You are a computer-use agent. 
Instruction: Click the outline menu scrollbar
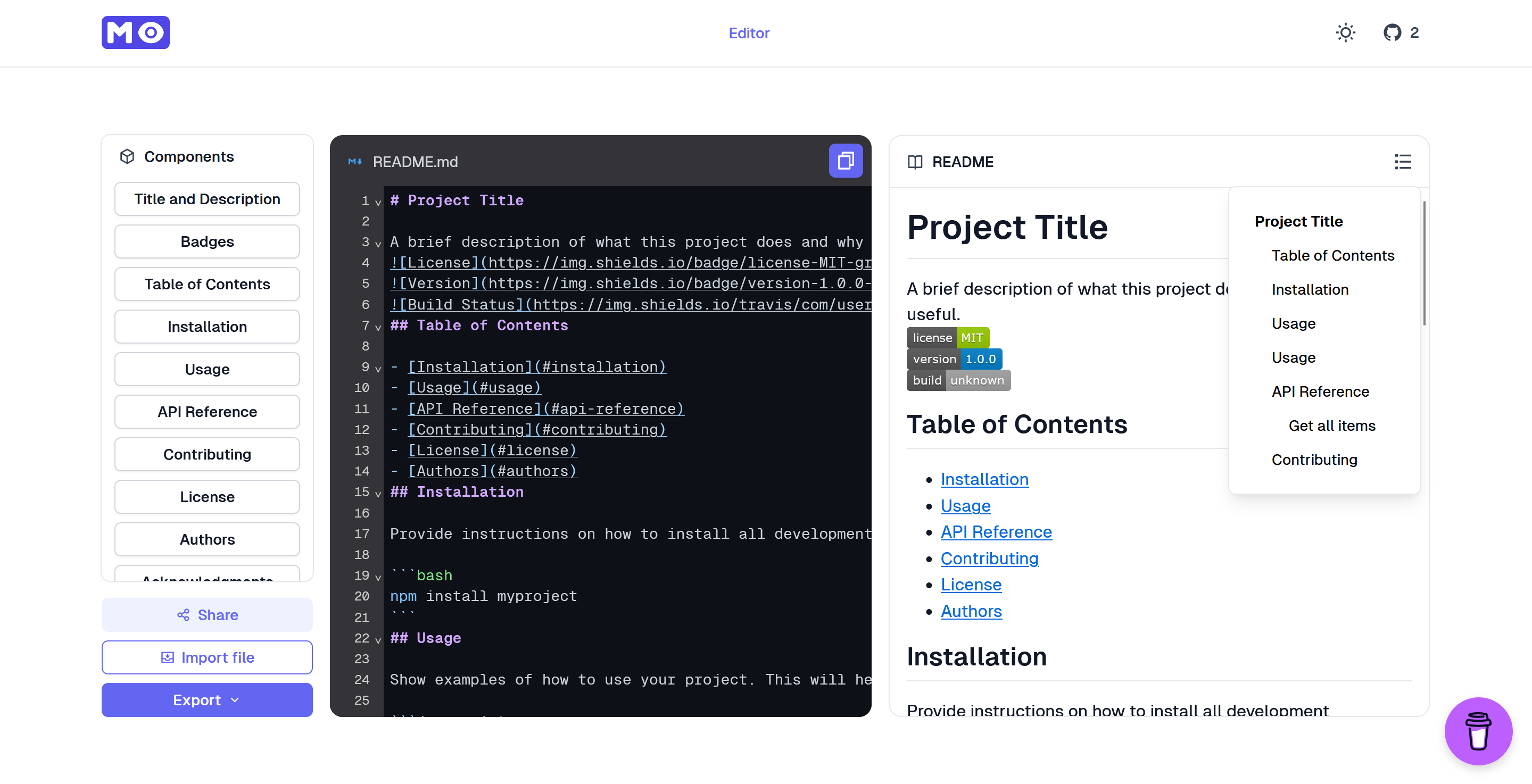1424,263
